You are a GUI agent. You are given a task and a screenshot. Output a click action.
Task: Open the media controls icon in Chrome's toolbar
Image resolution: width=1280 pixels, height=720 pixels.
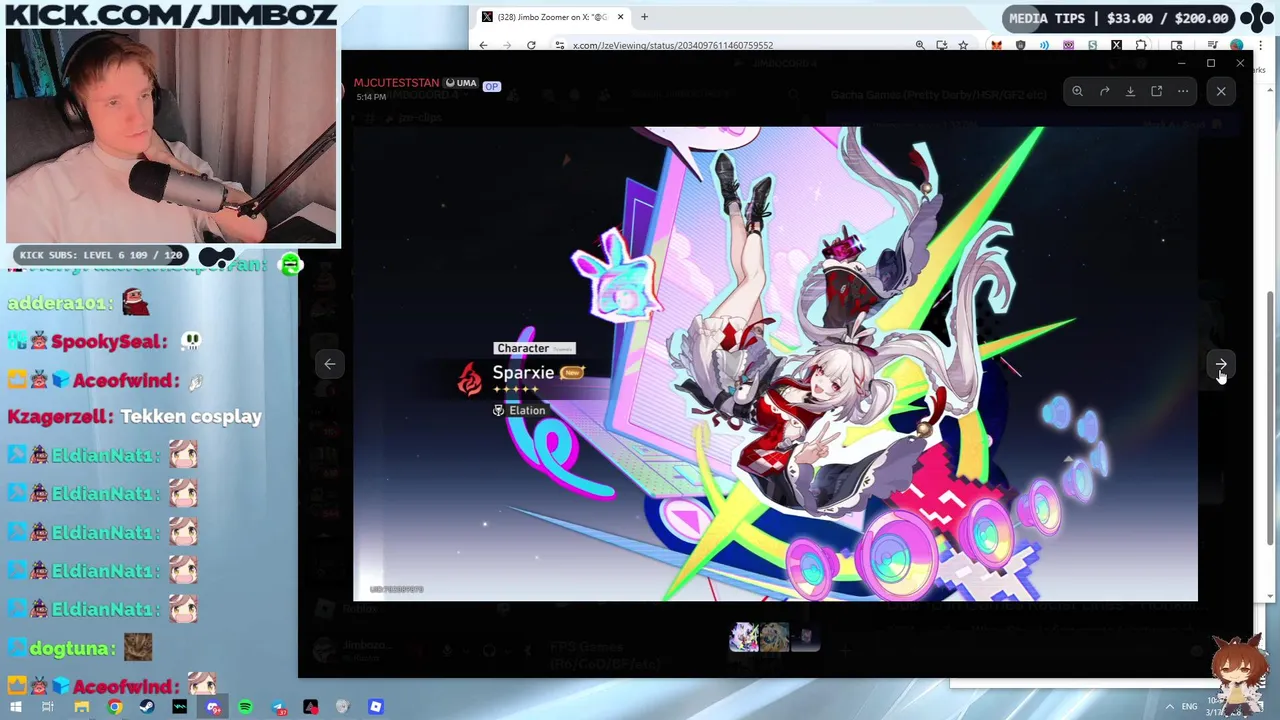point(1214,45)
